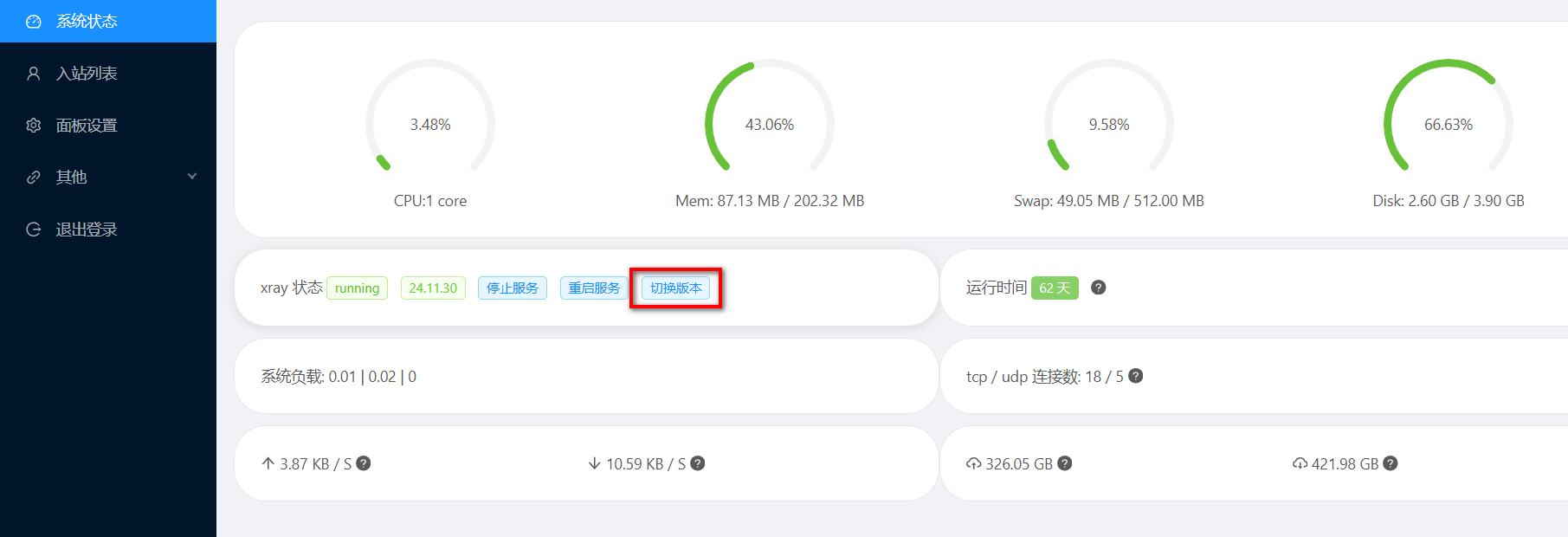Click the gear icon beside 面板设置
Viewport: 1568px width, 537px height.
tap(34, 126)
